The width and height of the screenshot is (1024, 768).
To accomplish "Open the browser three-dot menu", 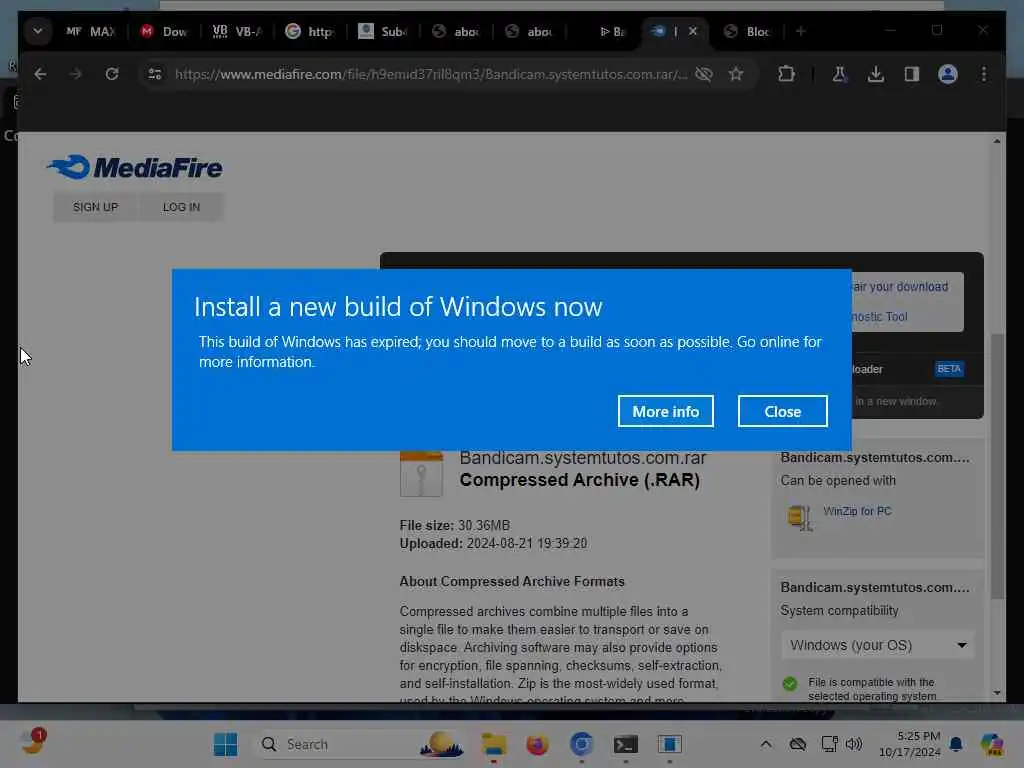I will pyautogui.click(x=984, y=74).
